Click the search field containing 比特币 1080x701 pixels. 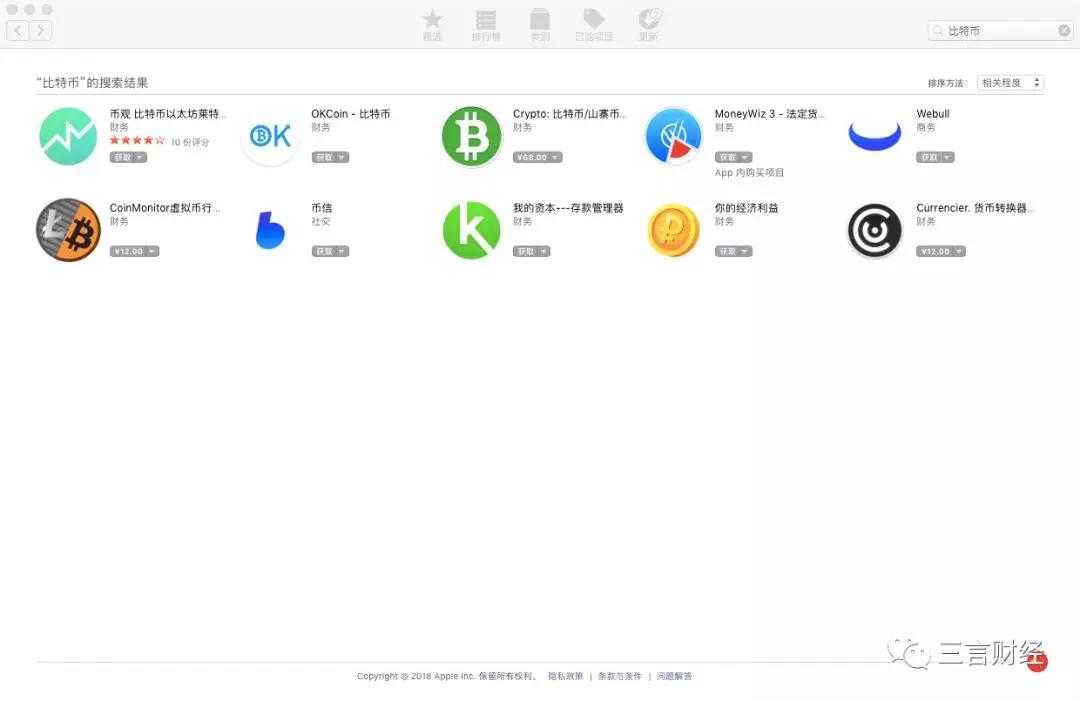[x=1000, y=30]
